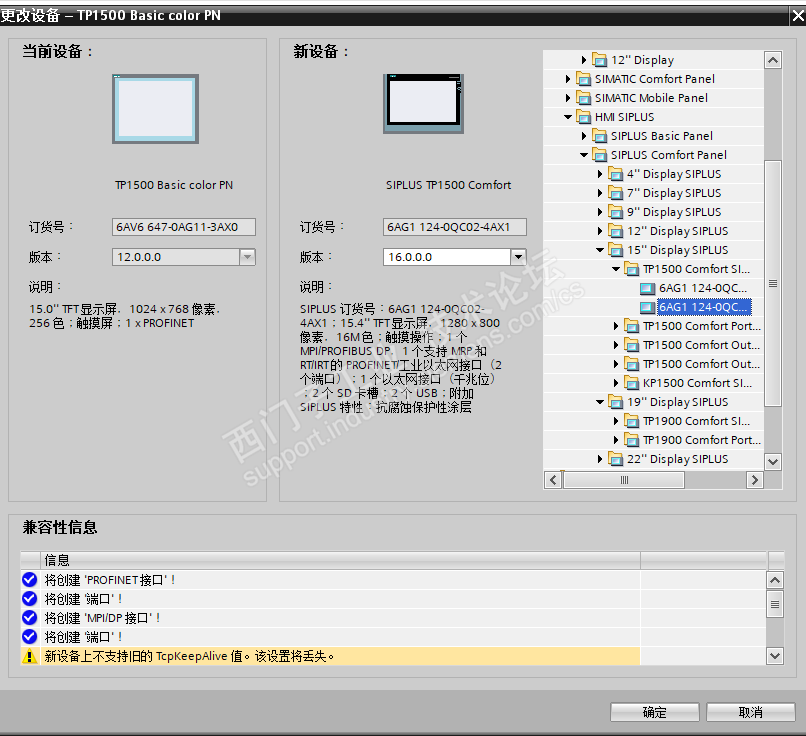Screen dimensions: 806x736
Task: Click folder icon beside HMI SIPLUS
Action: pos(583,117)
